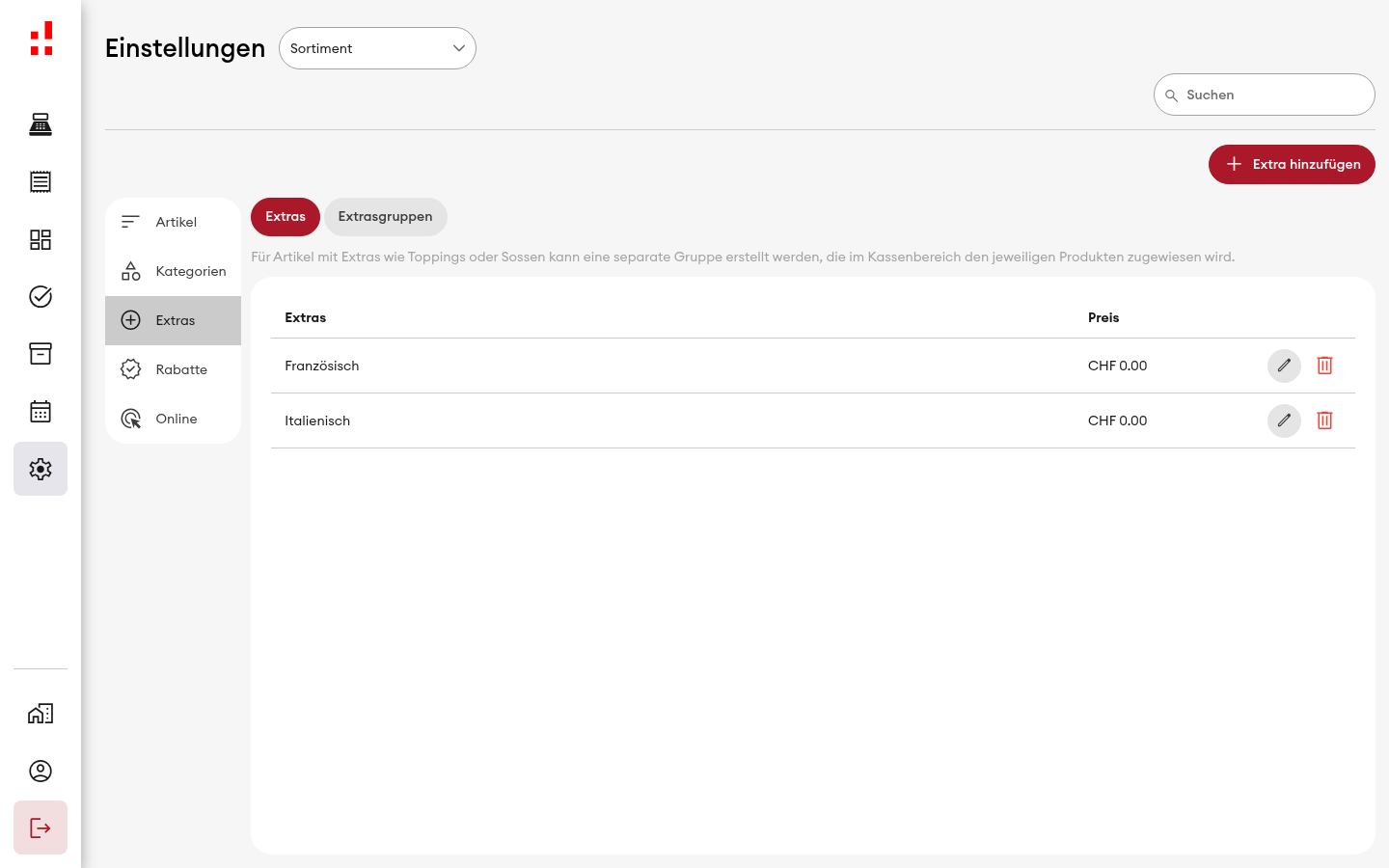Screen dimensions: 1389x868
Task: Open the building/company icon in sidebar
Action: (x=41, y=714)
